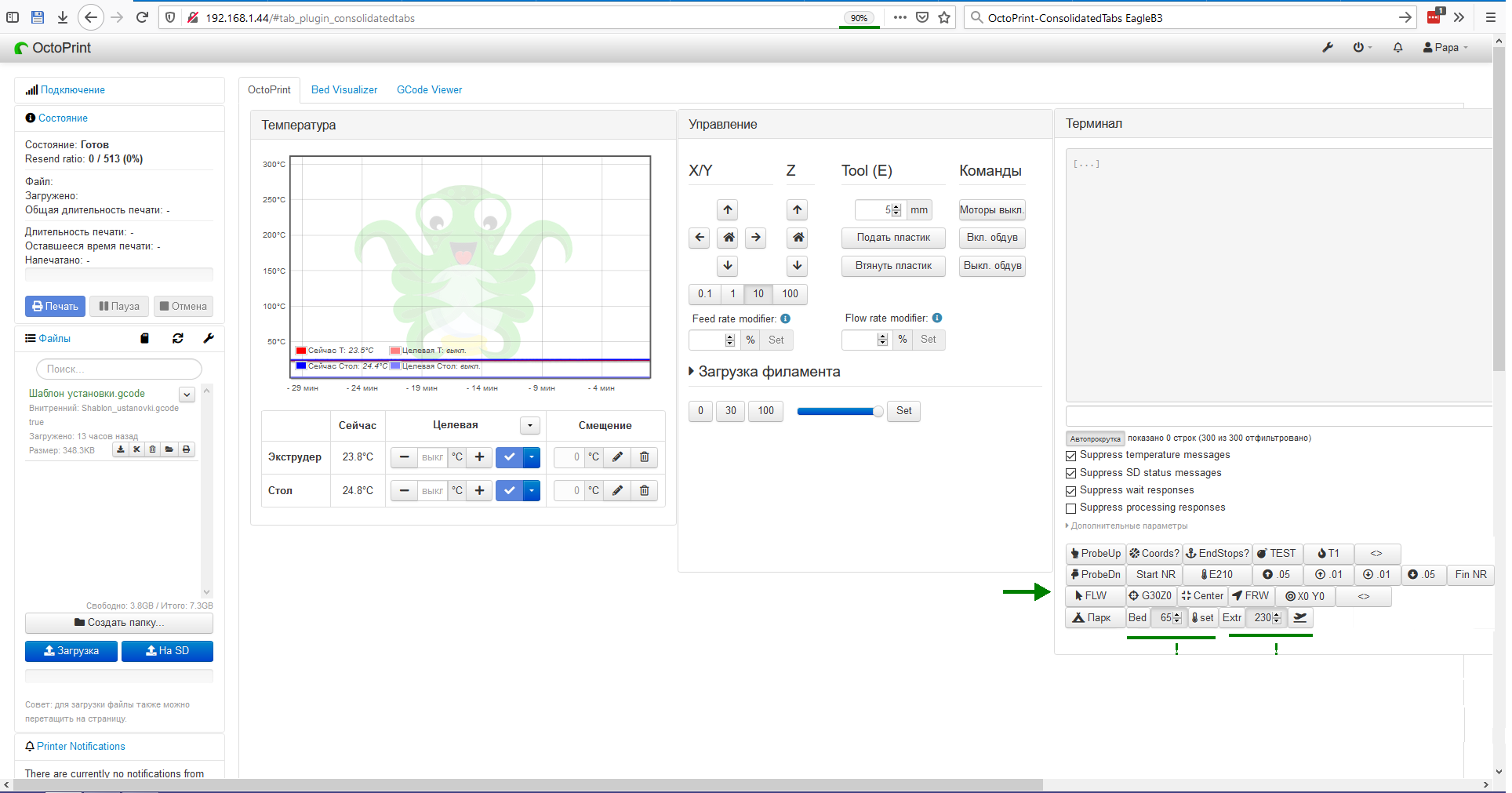Uncheck Suppress wait responses
The image size is (1512, 793).
click(x=1070, y=491)
